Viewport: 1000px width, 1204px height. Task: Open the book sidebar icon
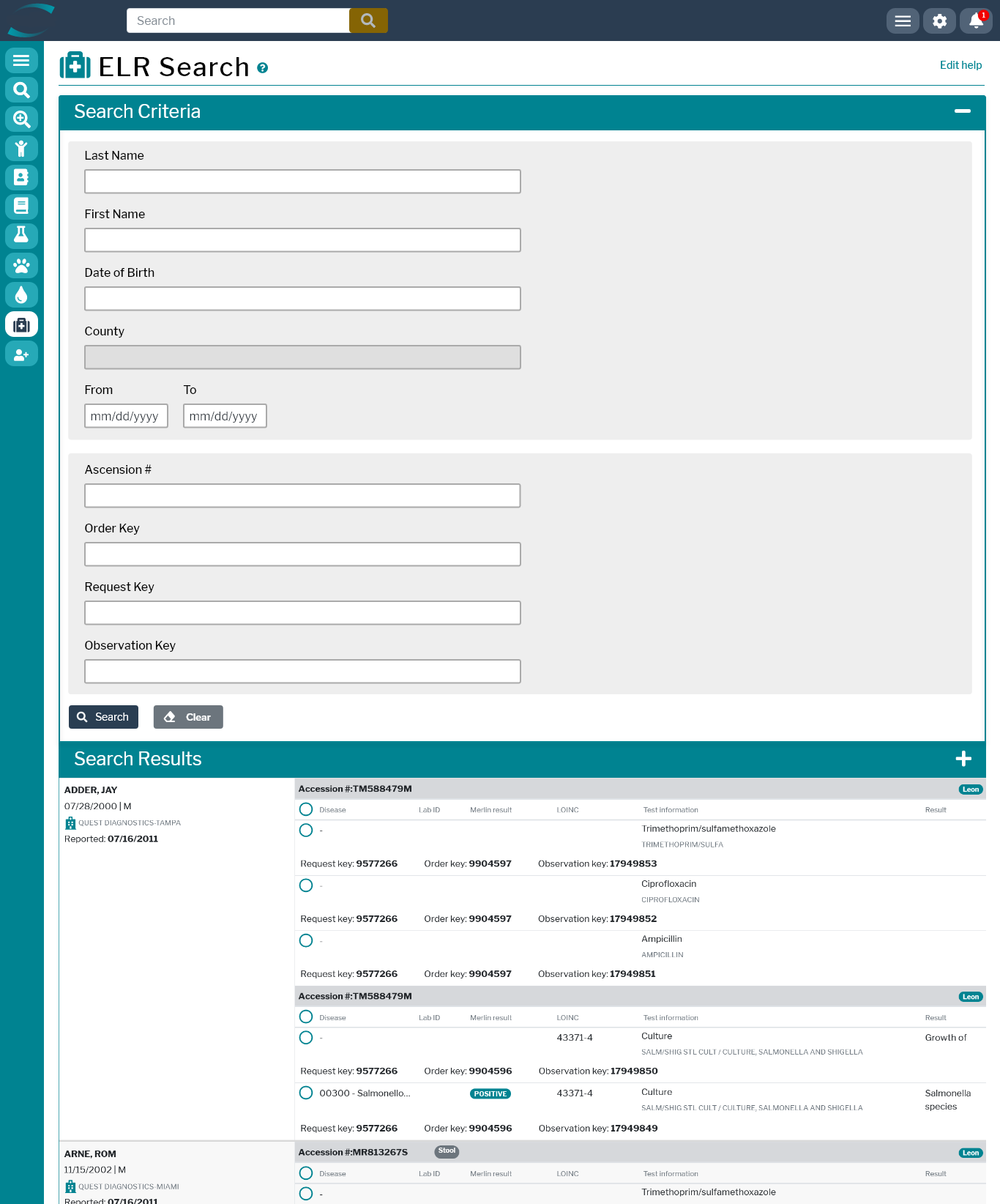[x=21, y=207]
